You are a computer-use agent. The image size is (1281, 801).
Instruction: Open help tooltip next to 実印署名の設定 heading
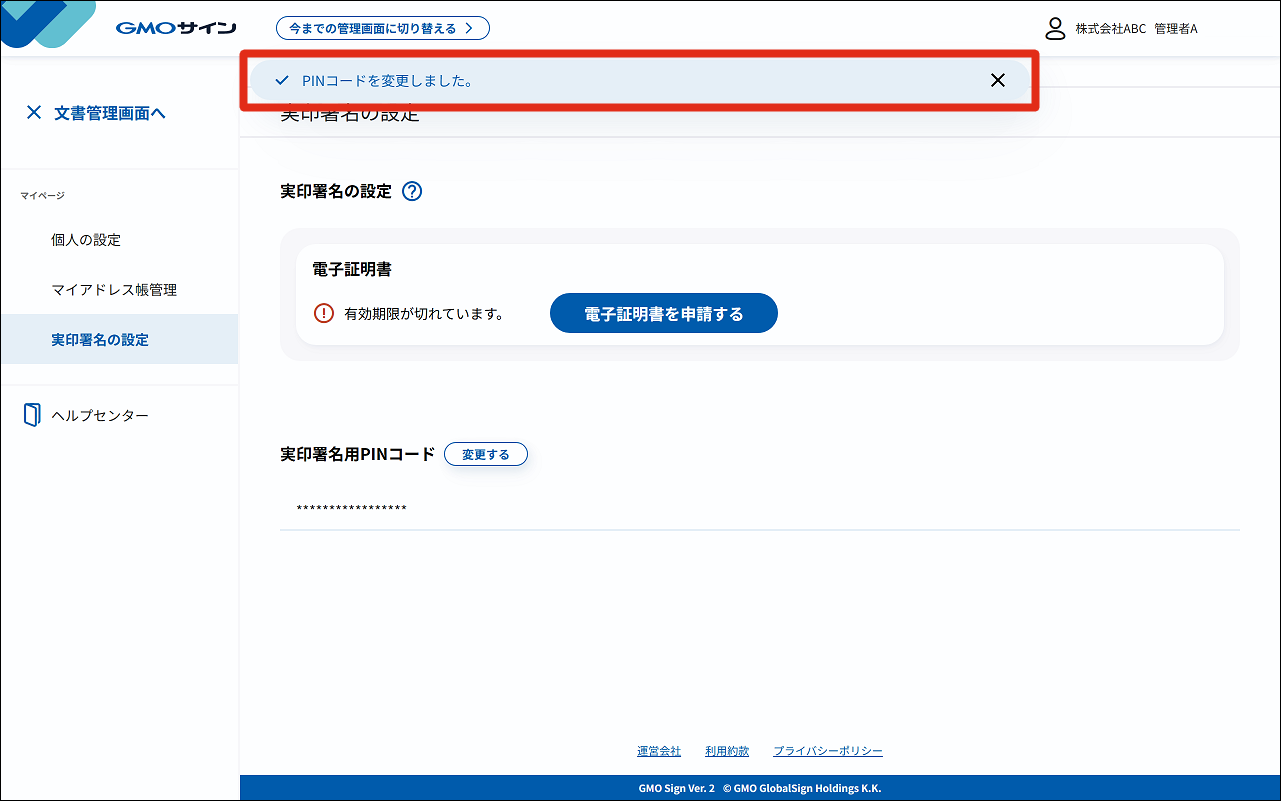412,192
